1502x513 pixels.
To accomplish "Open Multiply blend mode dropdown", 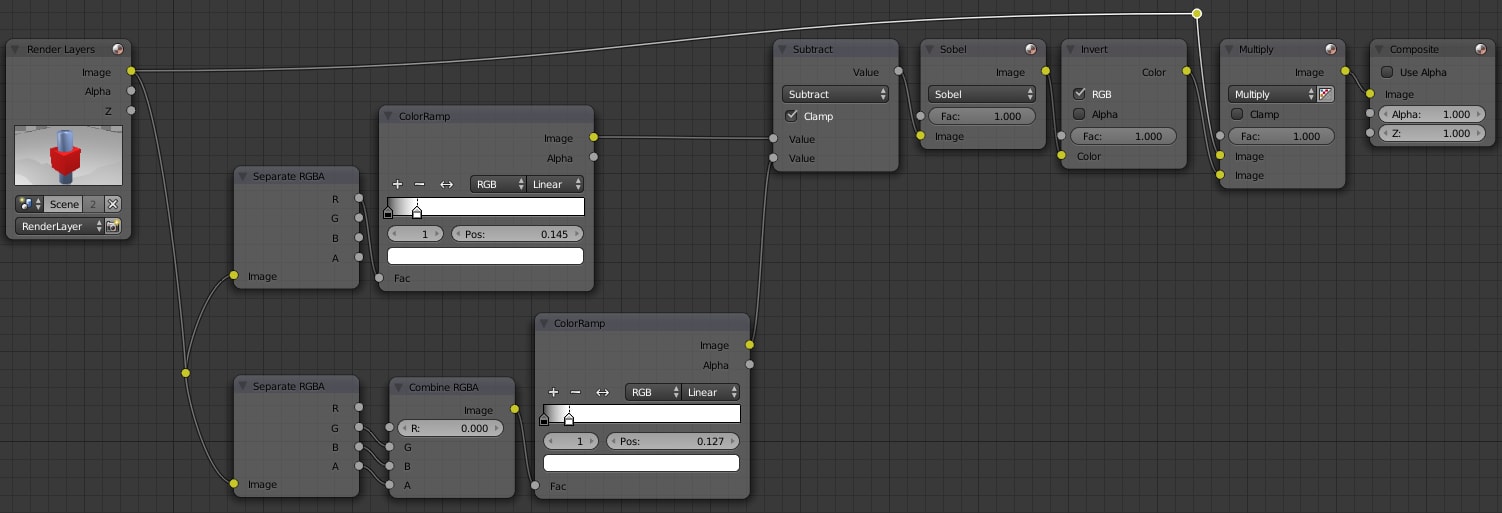I will click(1273, 94).
